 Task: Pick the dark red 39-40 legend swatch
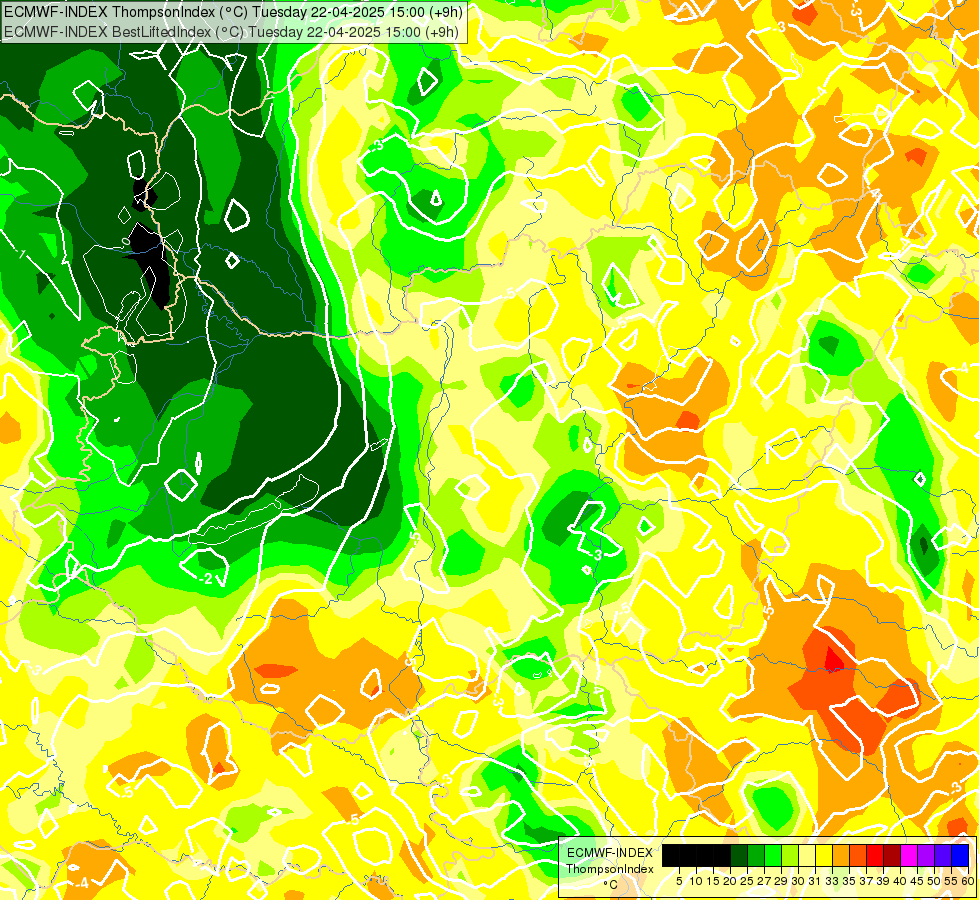tap(892, 855)
